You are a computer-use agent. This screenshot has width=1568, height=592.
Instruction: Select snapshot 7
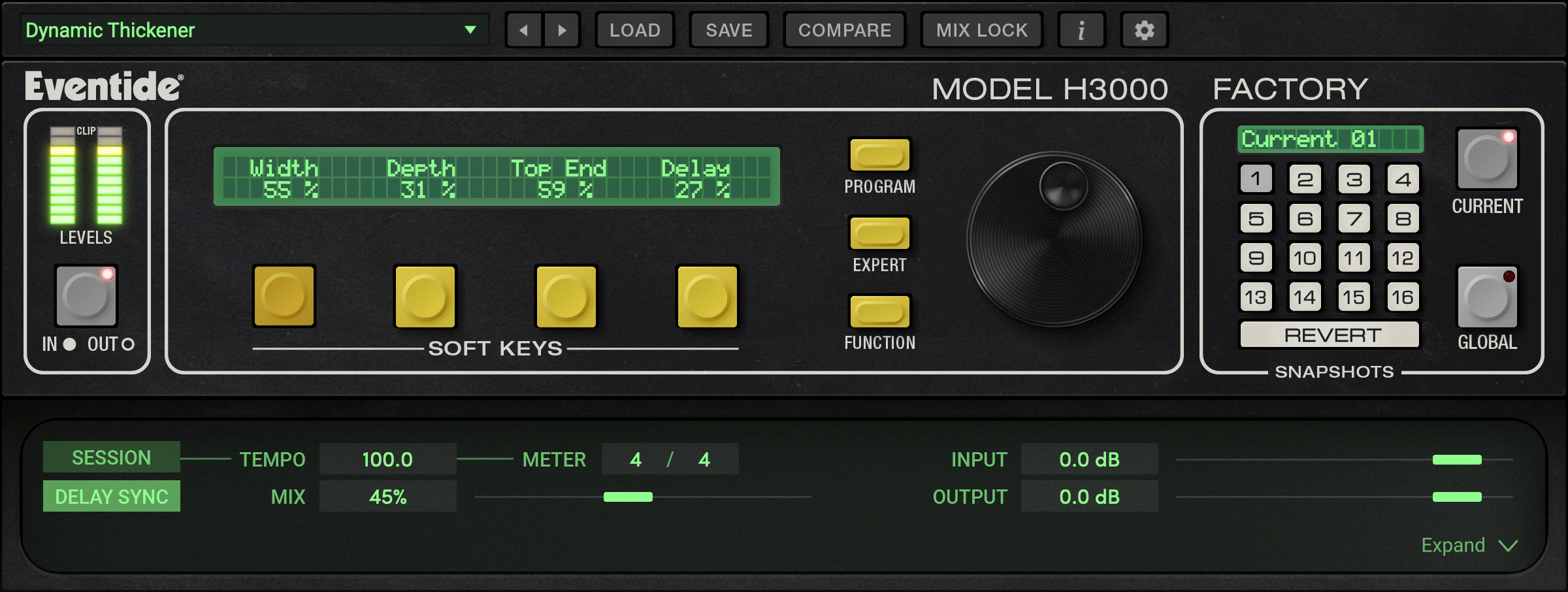1354,218
